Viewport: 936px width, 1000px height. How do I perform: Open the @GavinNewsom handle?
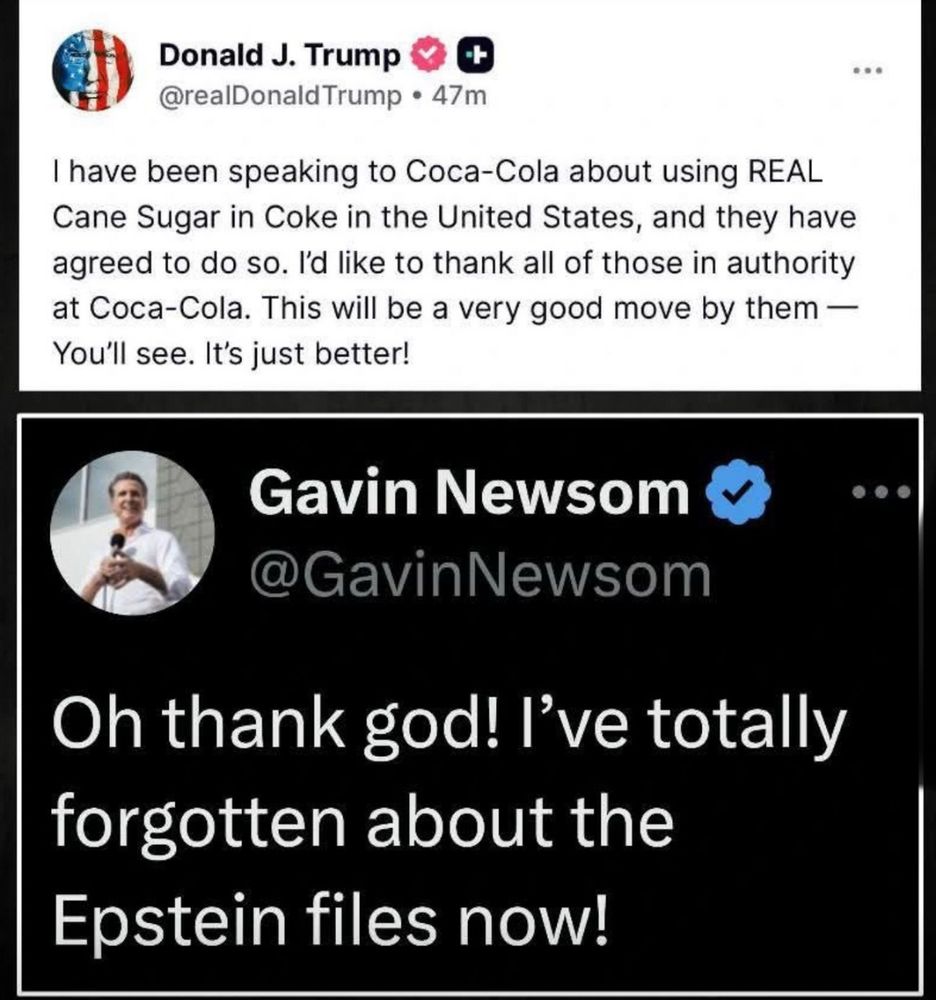point(480,576)
